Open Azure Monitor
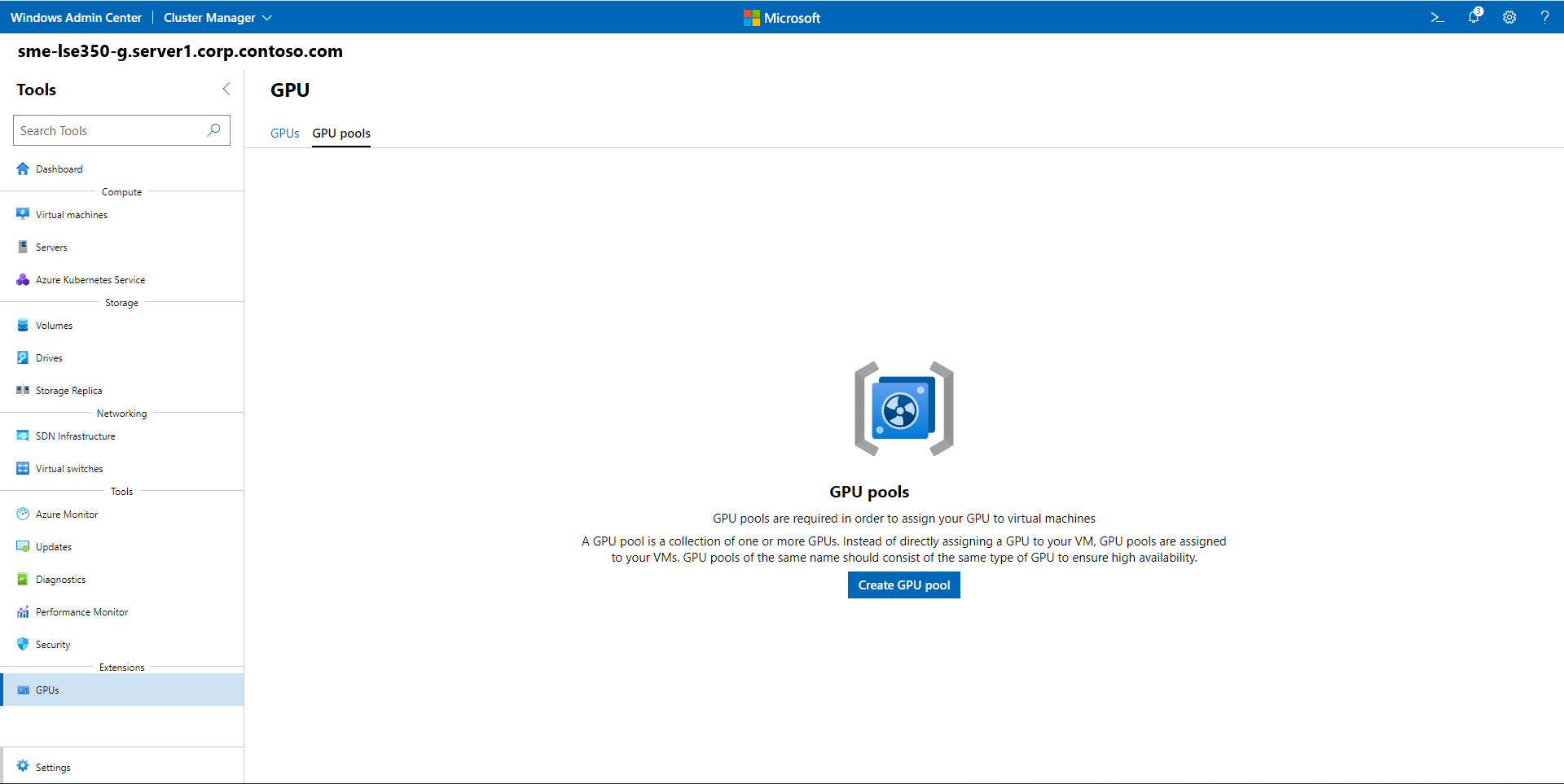This screenshot has width=1564, height=784. pyautogui.click(x=66, y=514)
